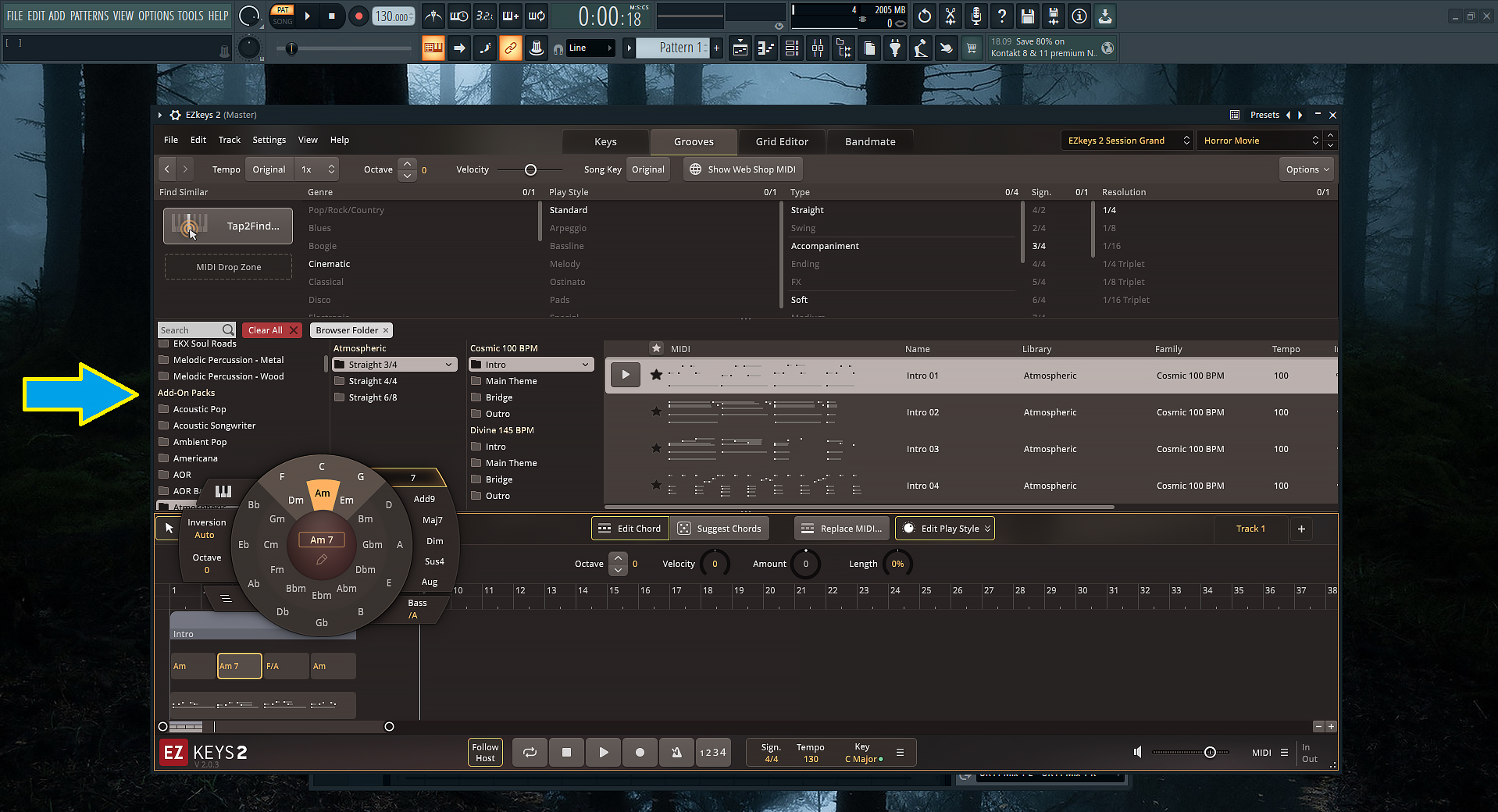Click the microphone icon in FL Studio toolbar
This screenshot has height=812, width=1498.
click(x=976, y=16)
